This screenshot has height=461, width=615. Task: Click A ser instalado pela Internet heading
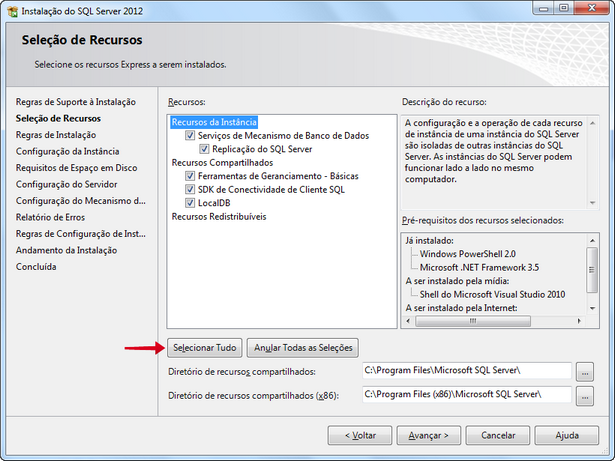tap(461, 308)
